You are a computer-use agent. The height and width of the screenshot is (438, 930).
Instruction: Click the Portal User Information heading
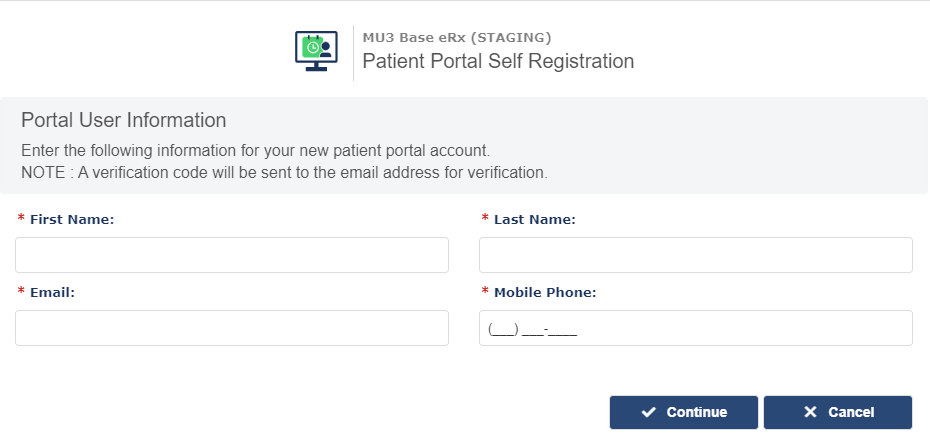pyautogui.click(x=123, y=120)
